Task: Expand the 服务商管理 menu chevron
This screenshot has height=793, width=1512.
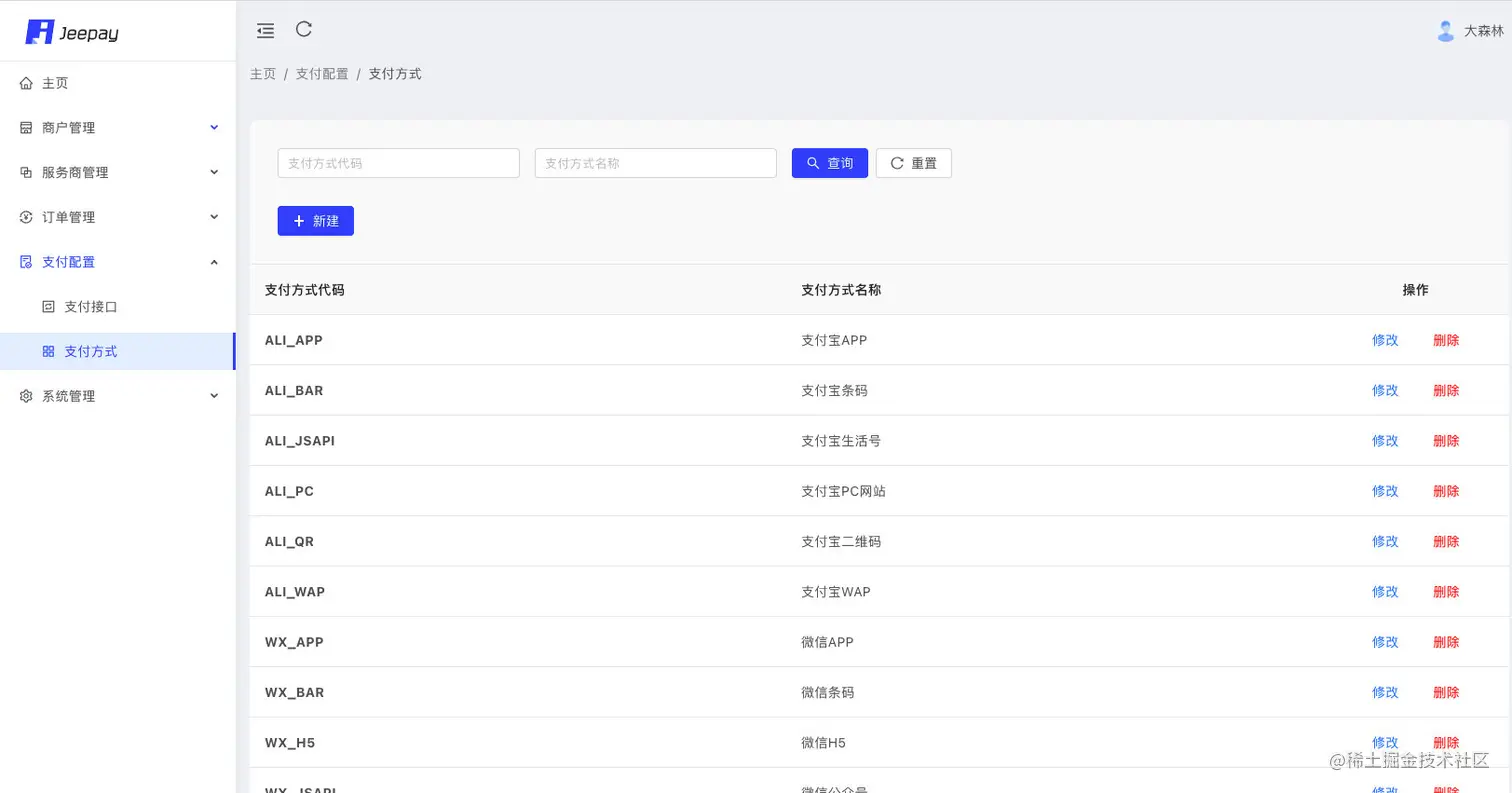Action: [x=214, y=172]
